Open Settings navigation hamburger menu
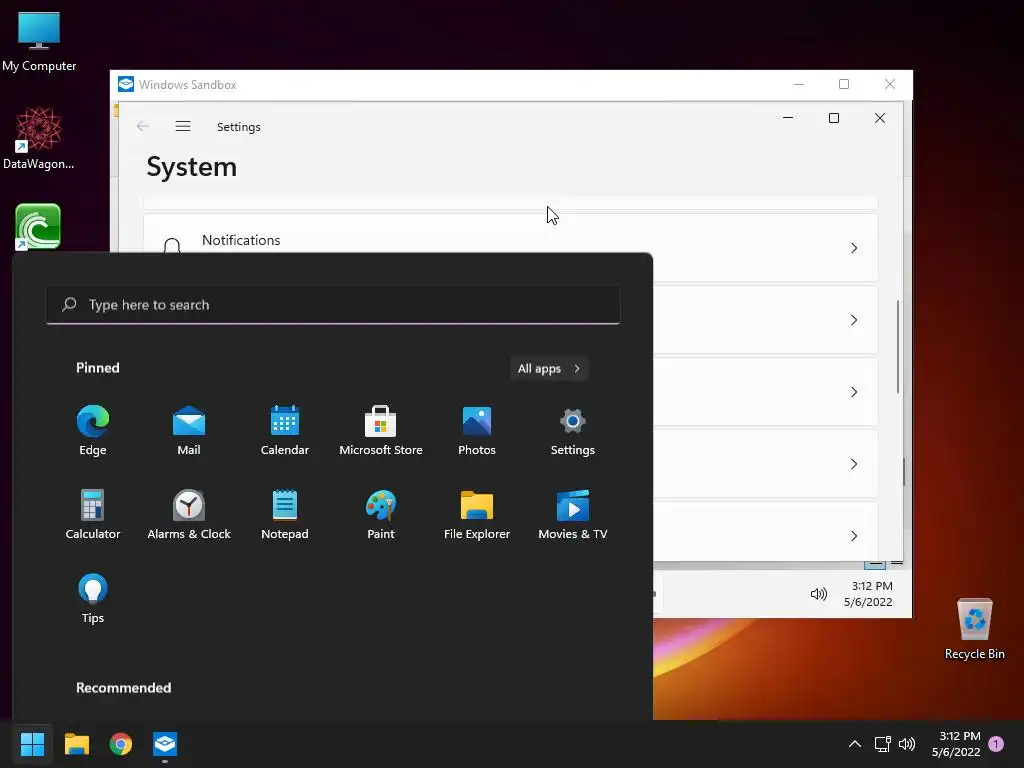This screenshot has width=1024, height=768. tap(183, 126)
